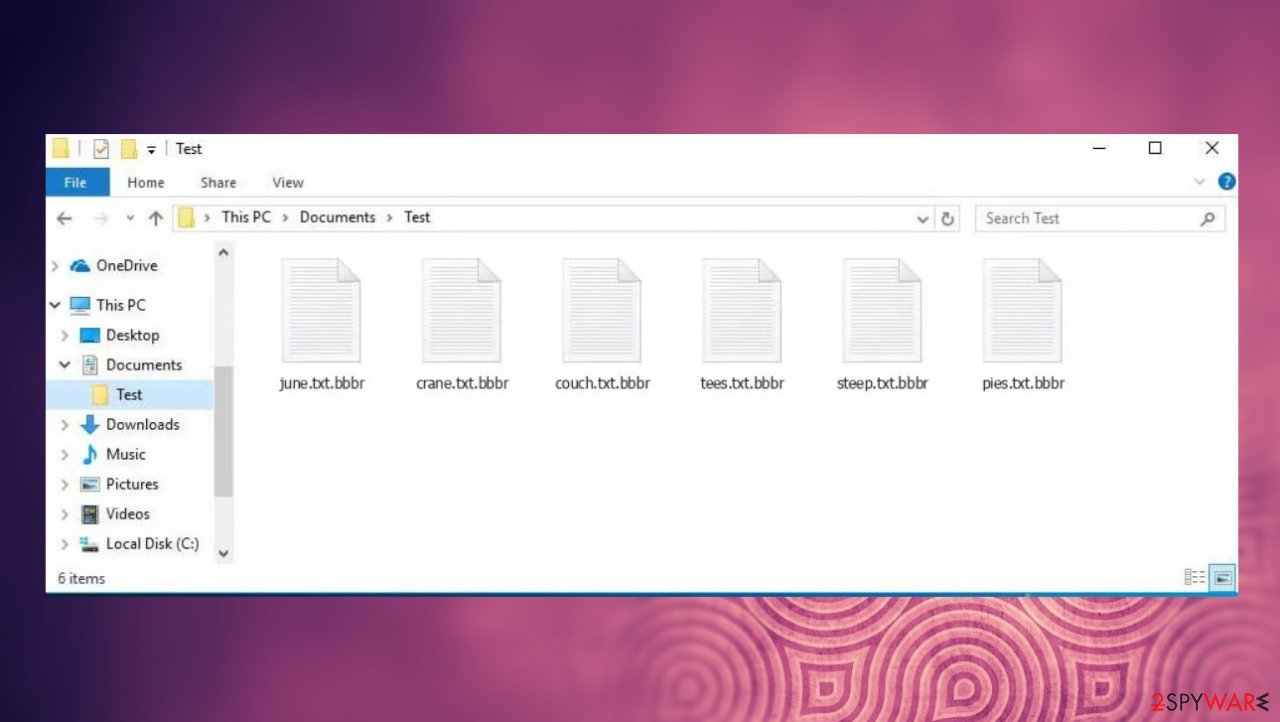
Task: Expand the Downloads tree item
Action: pos(65,424)
